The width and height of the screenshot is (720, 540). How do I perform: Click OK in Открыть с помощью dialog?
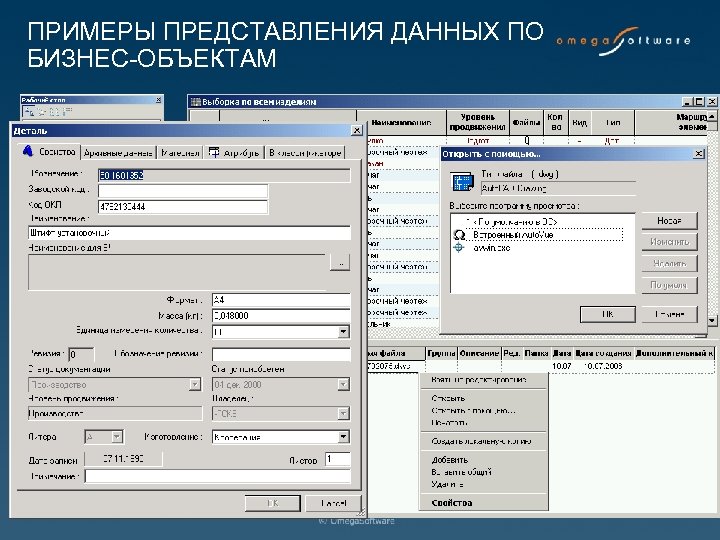pos(608,315)
